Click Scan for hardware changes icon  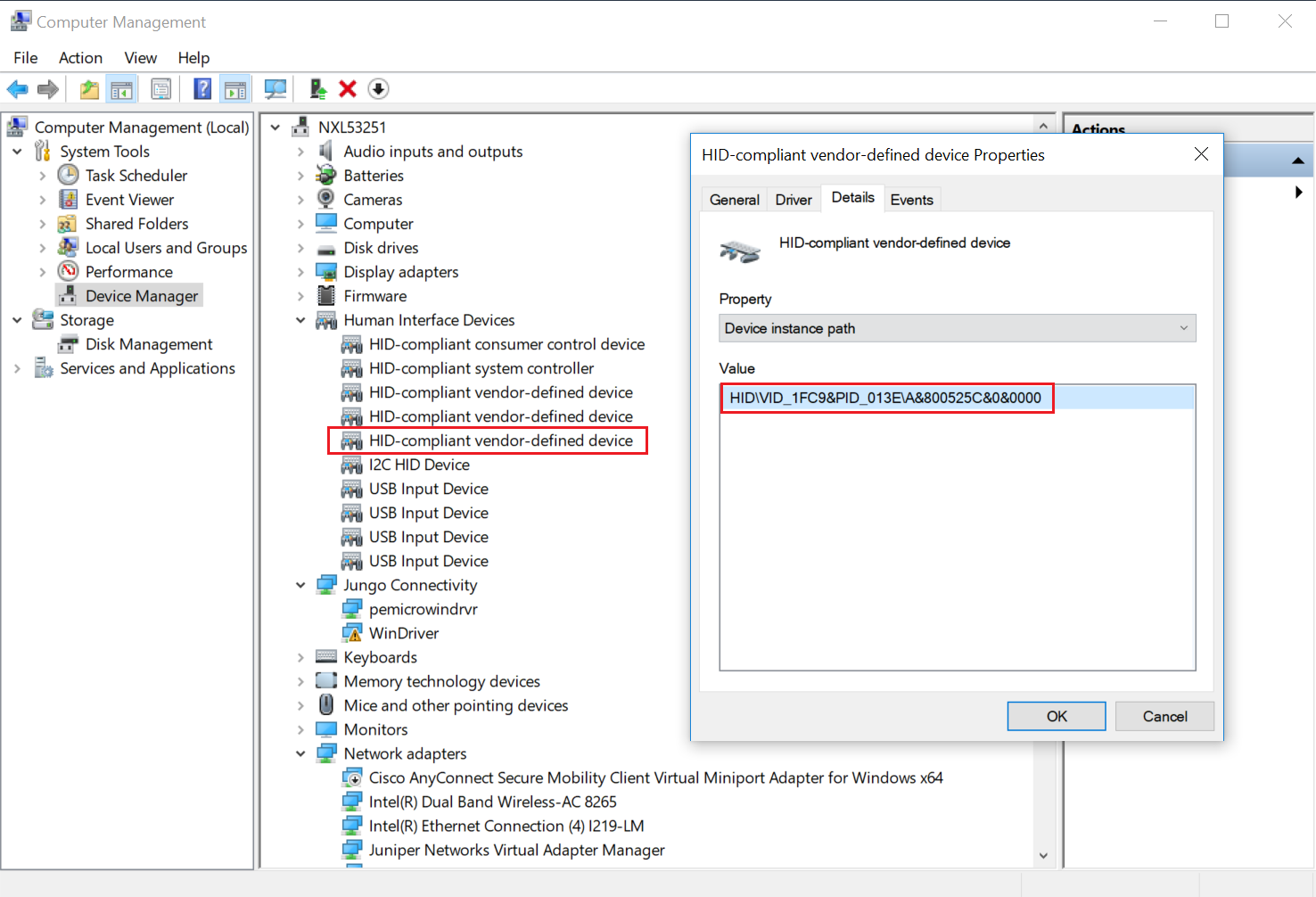(x=276, y=89)
